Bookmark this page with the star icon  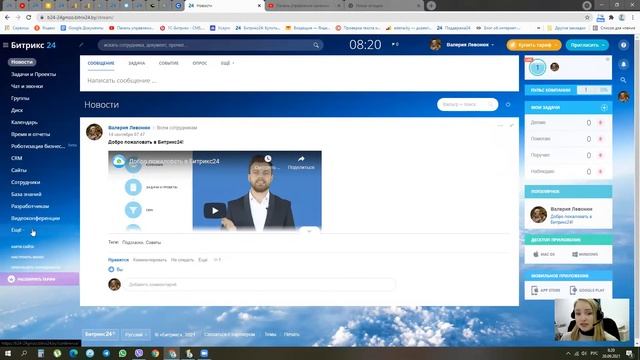tap(587, 18)
